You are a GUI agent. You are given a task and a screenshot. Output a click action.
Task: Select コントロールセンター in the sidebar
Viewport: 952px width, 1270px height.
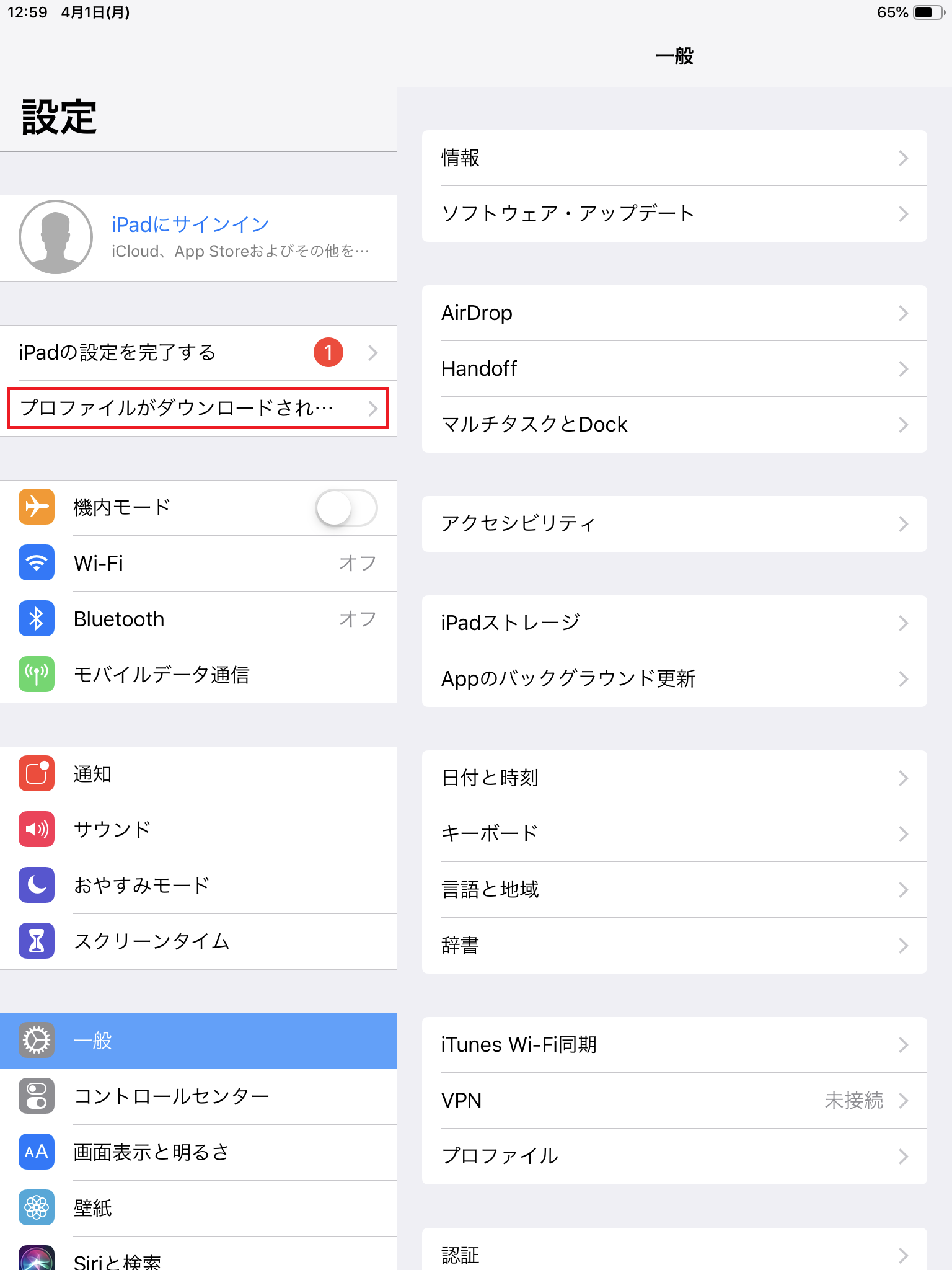(x=198, y=1096)
